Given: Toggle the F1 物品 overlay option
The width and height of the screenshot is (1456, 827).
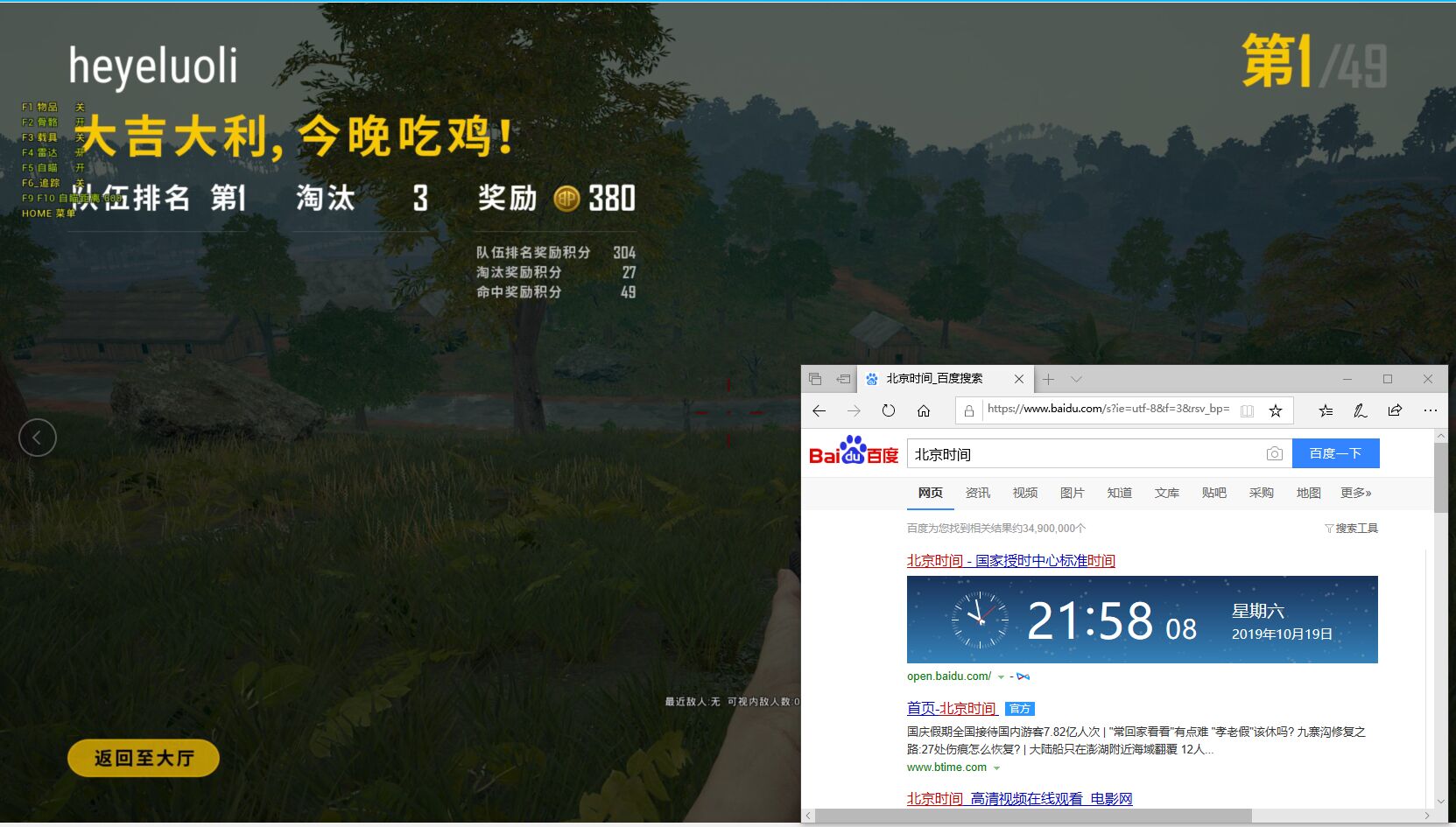Looking at the screenshot, I should coord(53,107).
